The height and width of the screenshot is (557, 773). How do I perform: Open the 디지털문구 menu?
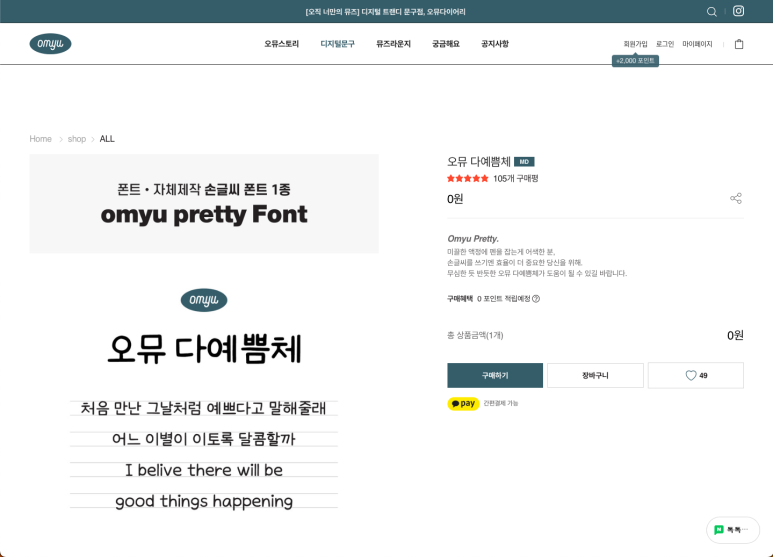tap(337, 44)
